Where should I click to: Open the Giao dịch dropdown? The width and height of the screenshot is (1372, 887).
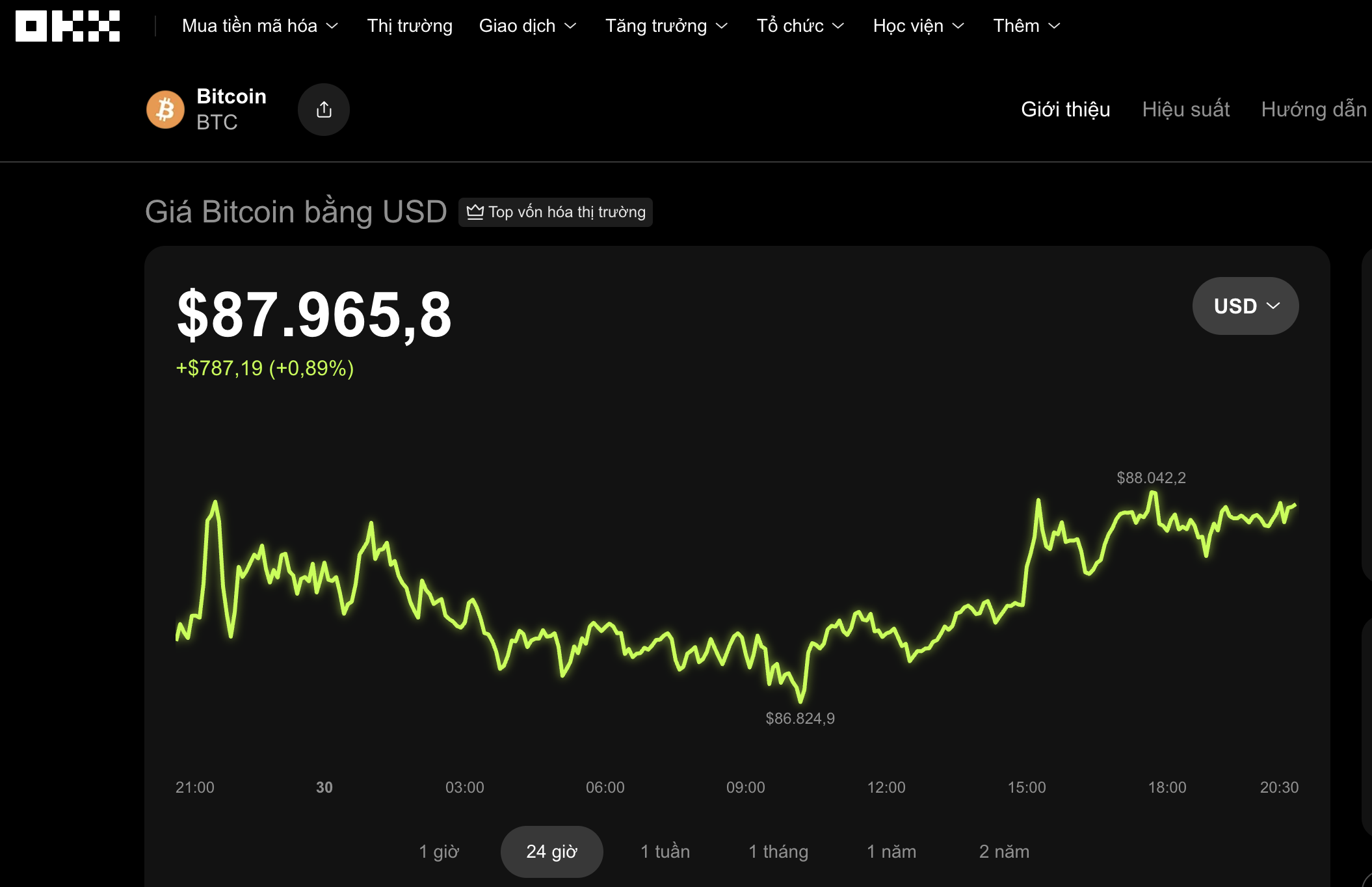[x=528, y=26]
